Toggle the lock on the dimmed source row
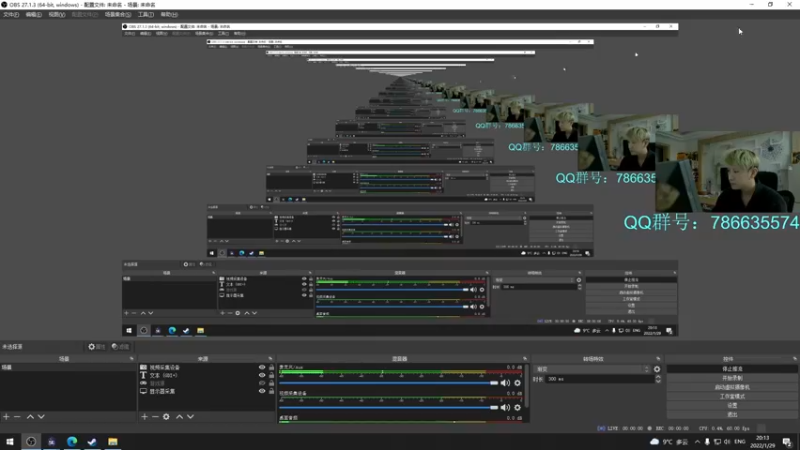800x450 pixels. click(271, 383)
